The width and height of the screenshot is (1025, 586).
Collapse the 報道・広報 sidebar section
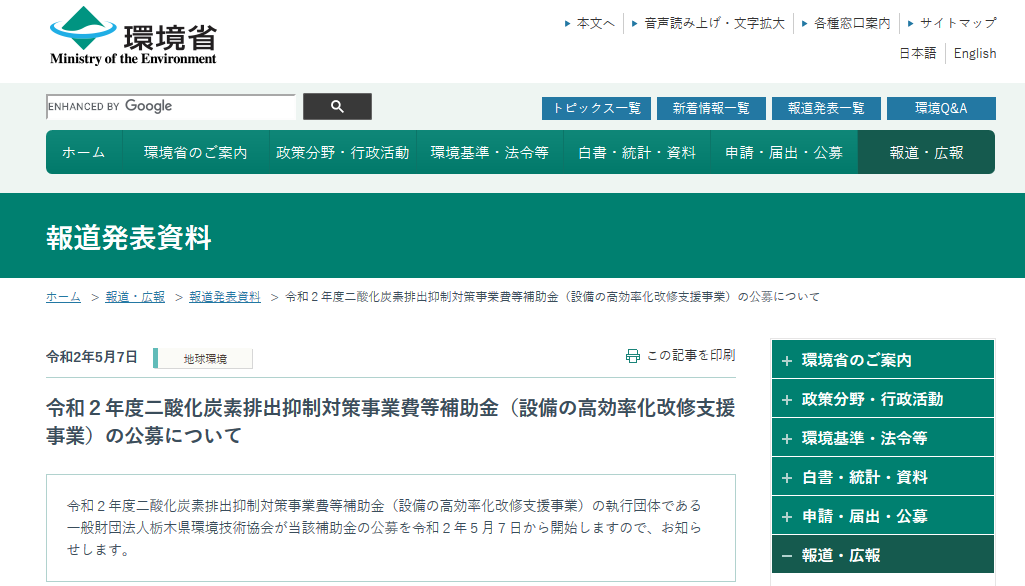click(x=881, y=554)
